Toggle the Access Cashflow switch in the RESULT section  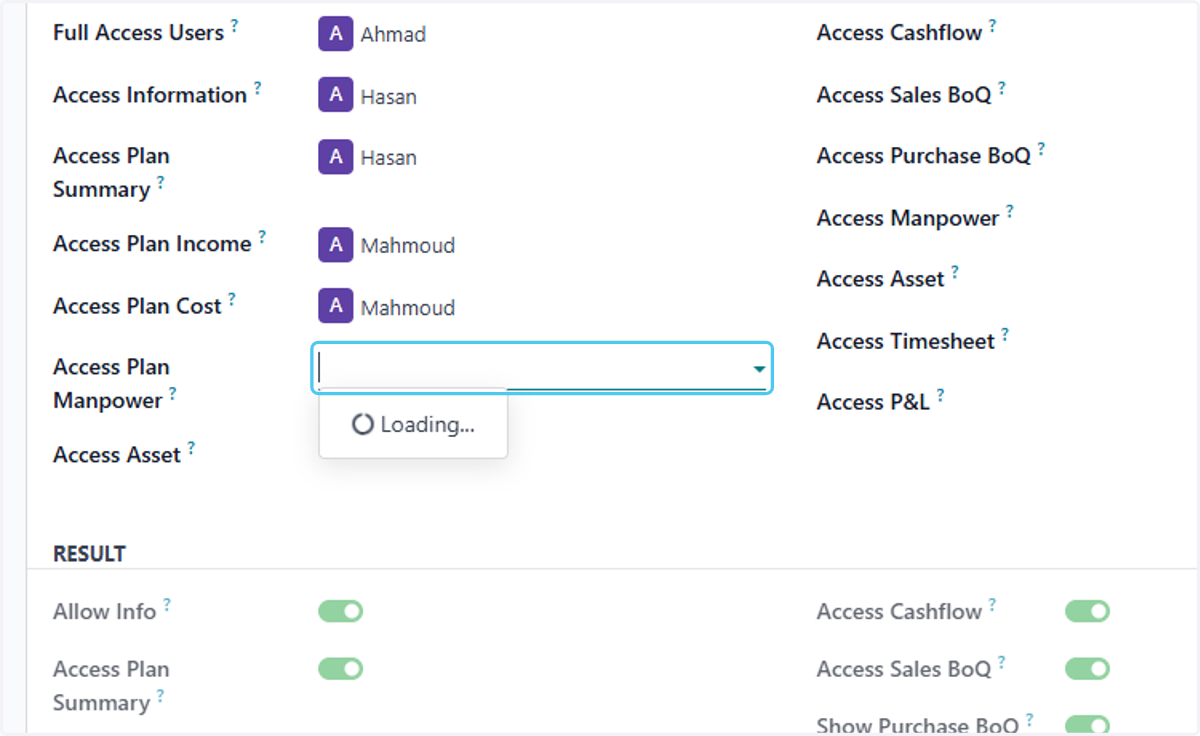coord(1088,611)
